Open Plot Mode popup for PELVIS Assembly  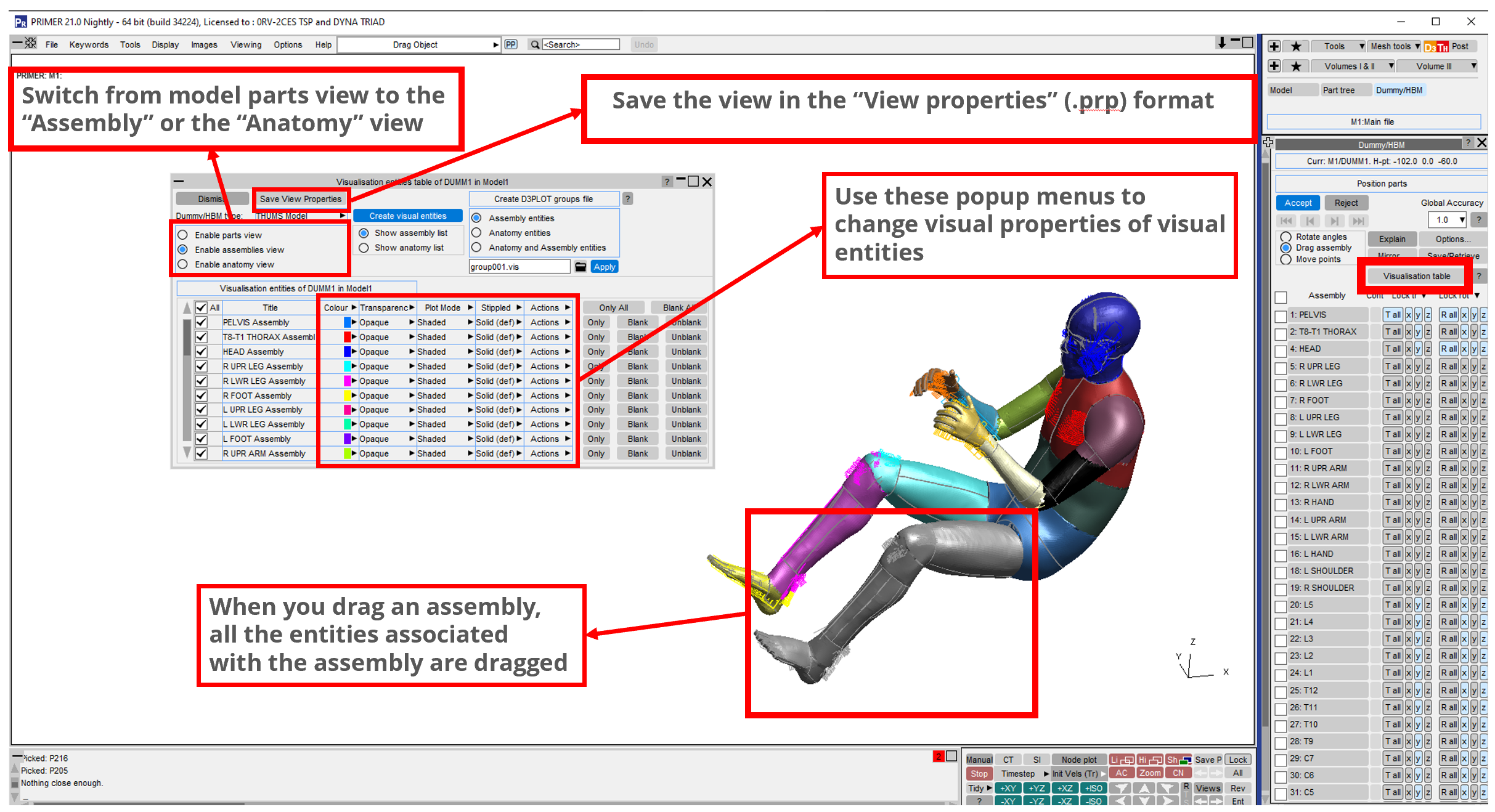445,322
